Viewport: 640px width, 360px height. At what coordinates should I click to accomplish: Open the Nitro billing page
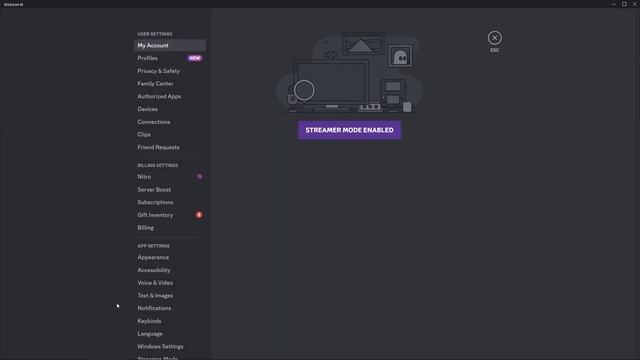170,177
